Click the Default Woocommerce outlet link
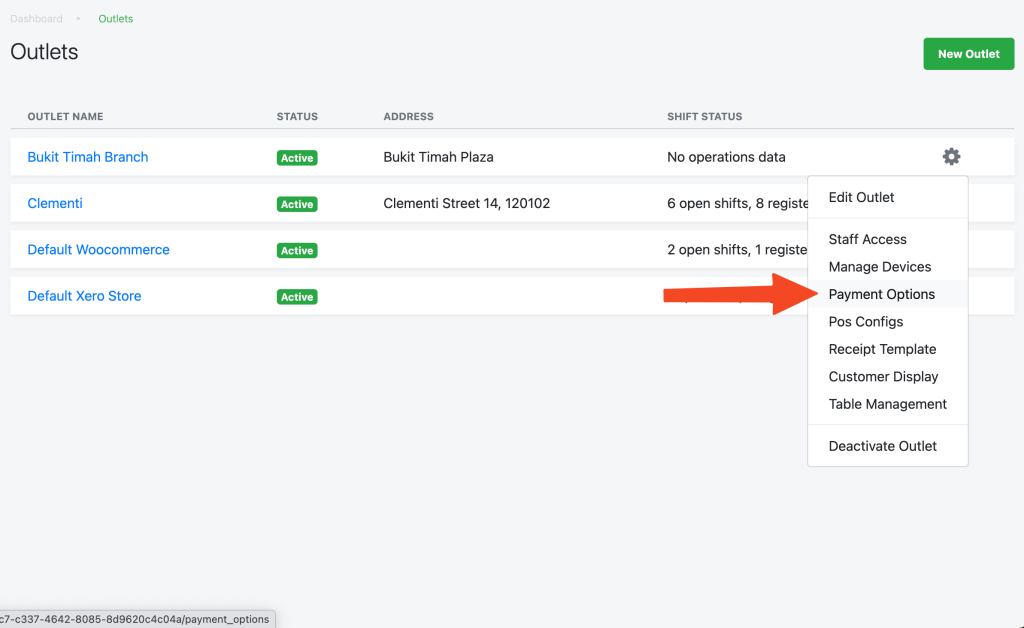 point(98,250)
